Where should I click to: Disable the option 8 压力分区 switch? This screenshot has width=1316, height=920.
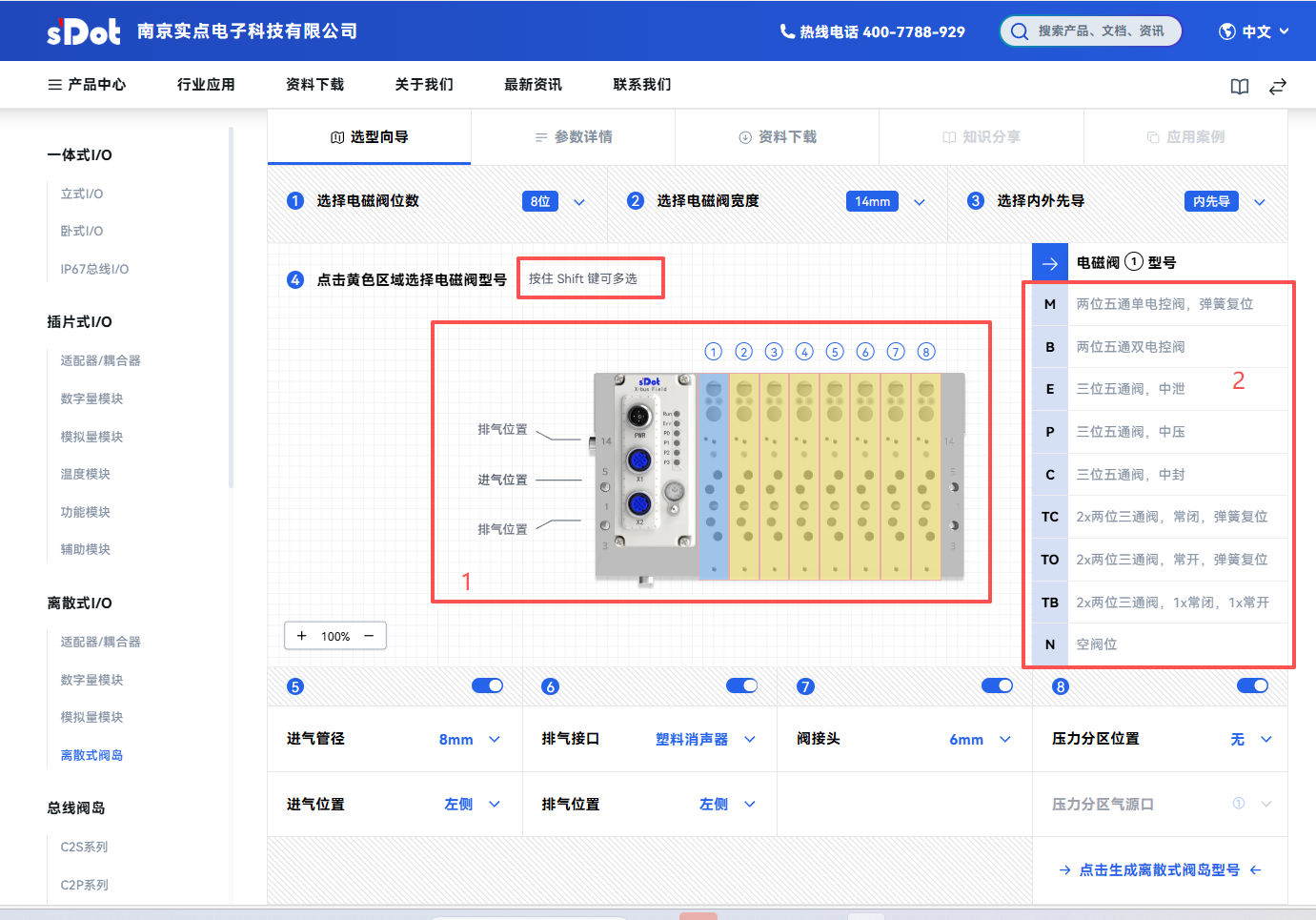pos(1252,685)
